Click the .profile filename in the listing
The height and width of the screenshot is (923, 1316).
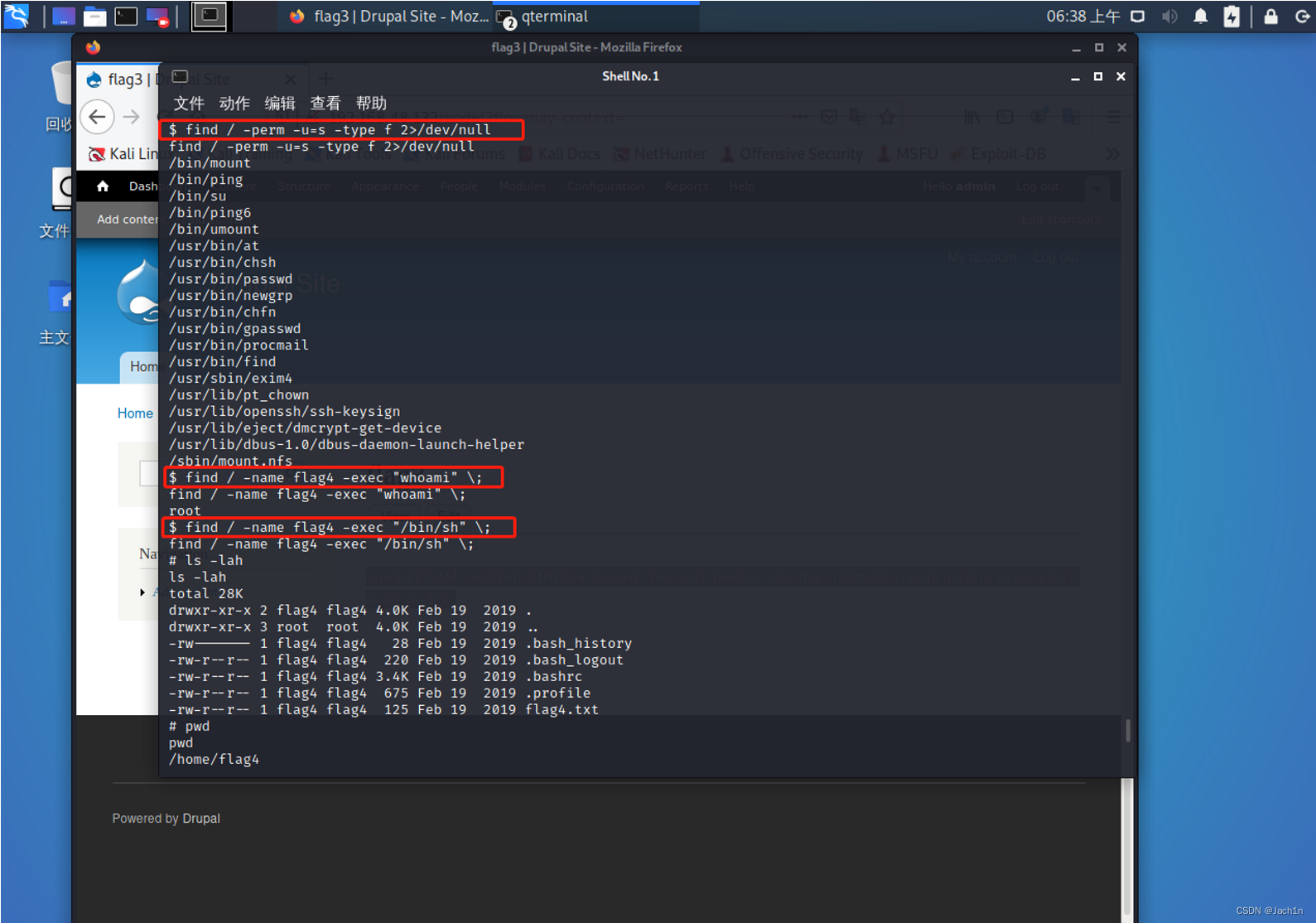557,693
